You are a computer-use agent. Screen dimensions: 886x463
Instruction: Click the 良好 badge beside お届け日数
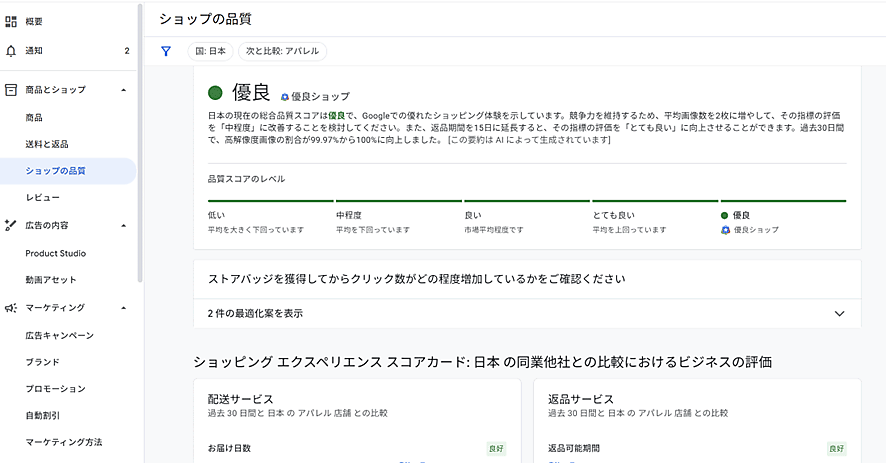click(x=496, y=449)
